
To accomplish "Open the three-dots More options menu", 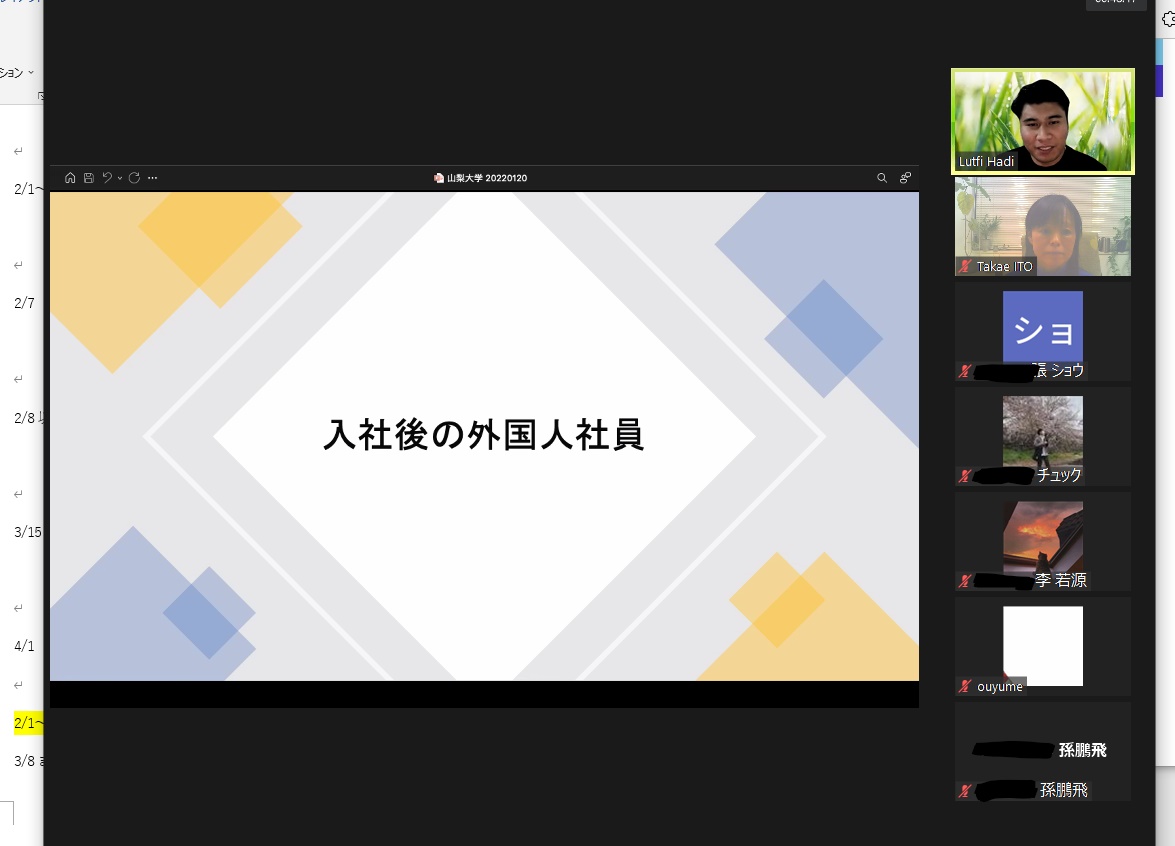I will tap(152, 178).
